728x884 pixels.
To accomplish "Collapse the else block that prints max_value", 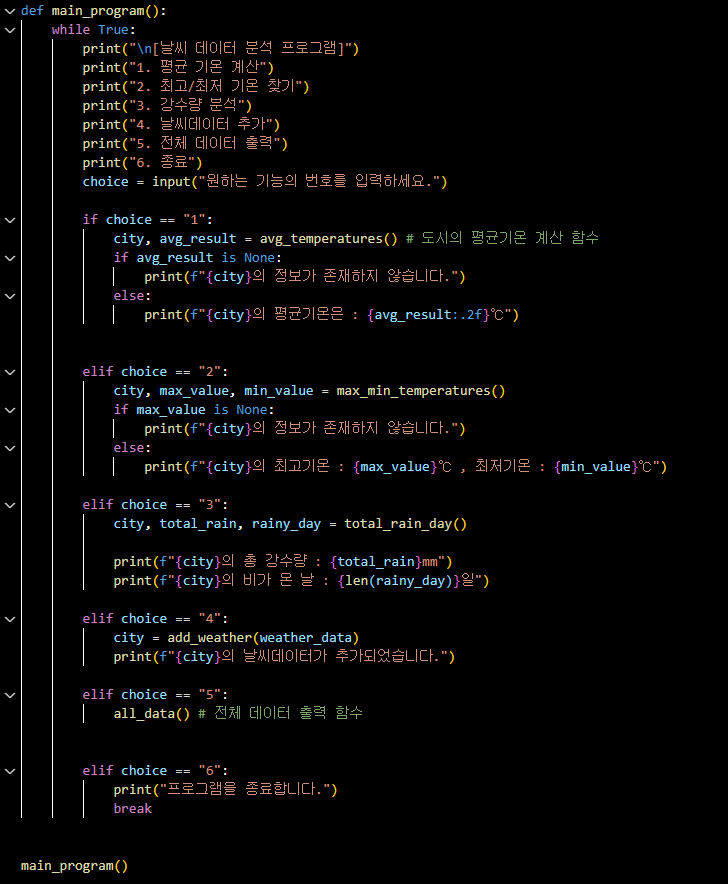I will point(10,448).
